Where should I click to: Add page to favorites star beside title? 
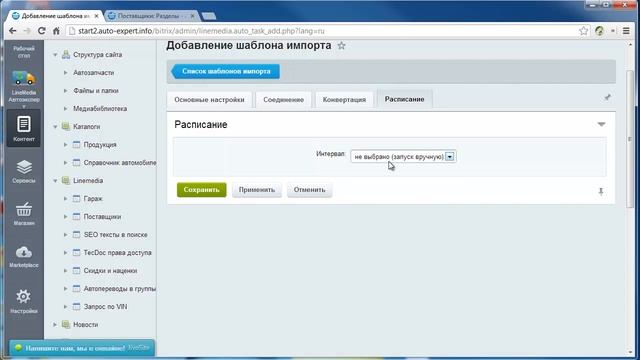(x=342, y=46)
